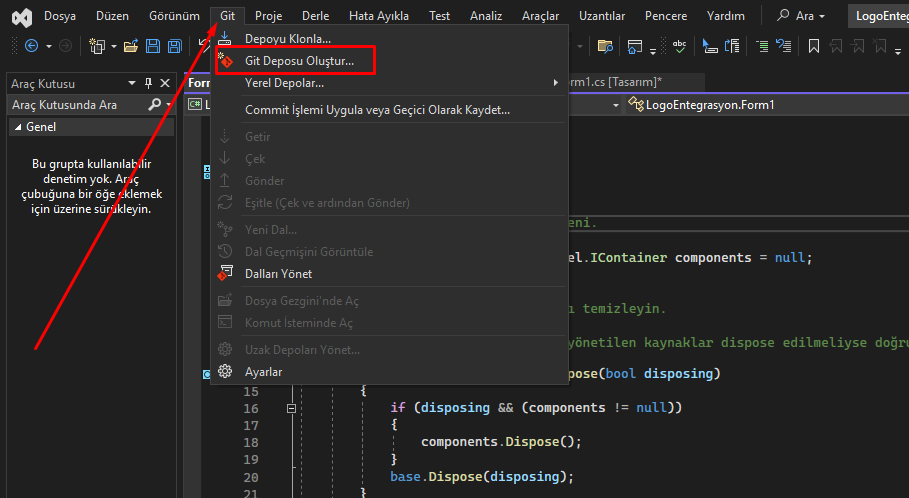Click the LogoEntegrasyon.Form1 class icon
The width and height of the screenshot is (909, 498).
(x=636, y=104)
